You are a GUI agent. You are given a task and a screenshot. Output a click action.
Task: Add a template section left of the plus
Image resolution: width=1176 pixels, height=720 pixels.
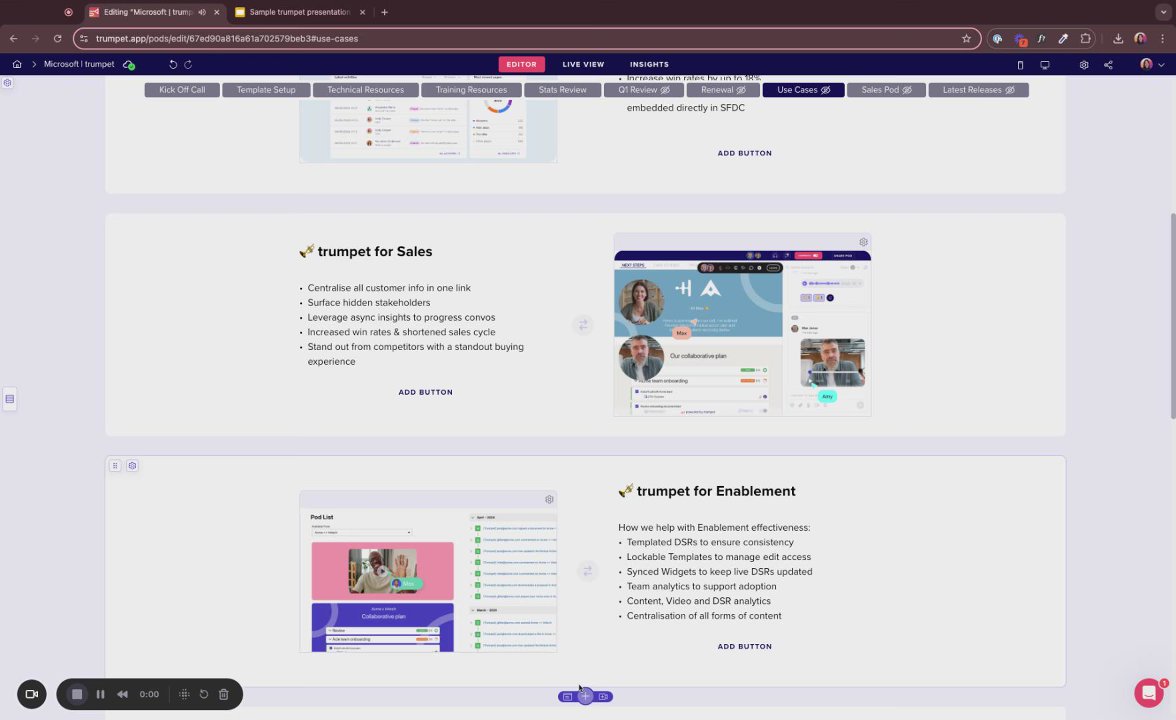pyautogui.click(x=568, y=697)
